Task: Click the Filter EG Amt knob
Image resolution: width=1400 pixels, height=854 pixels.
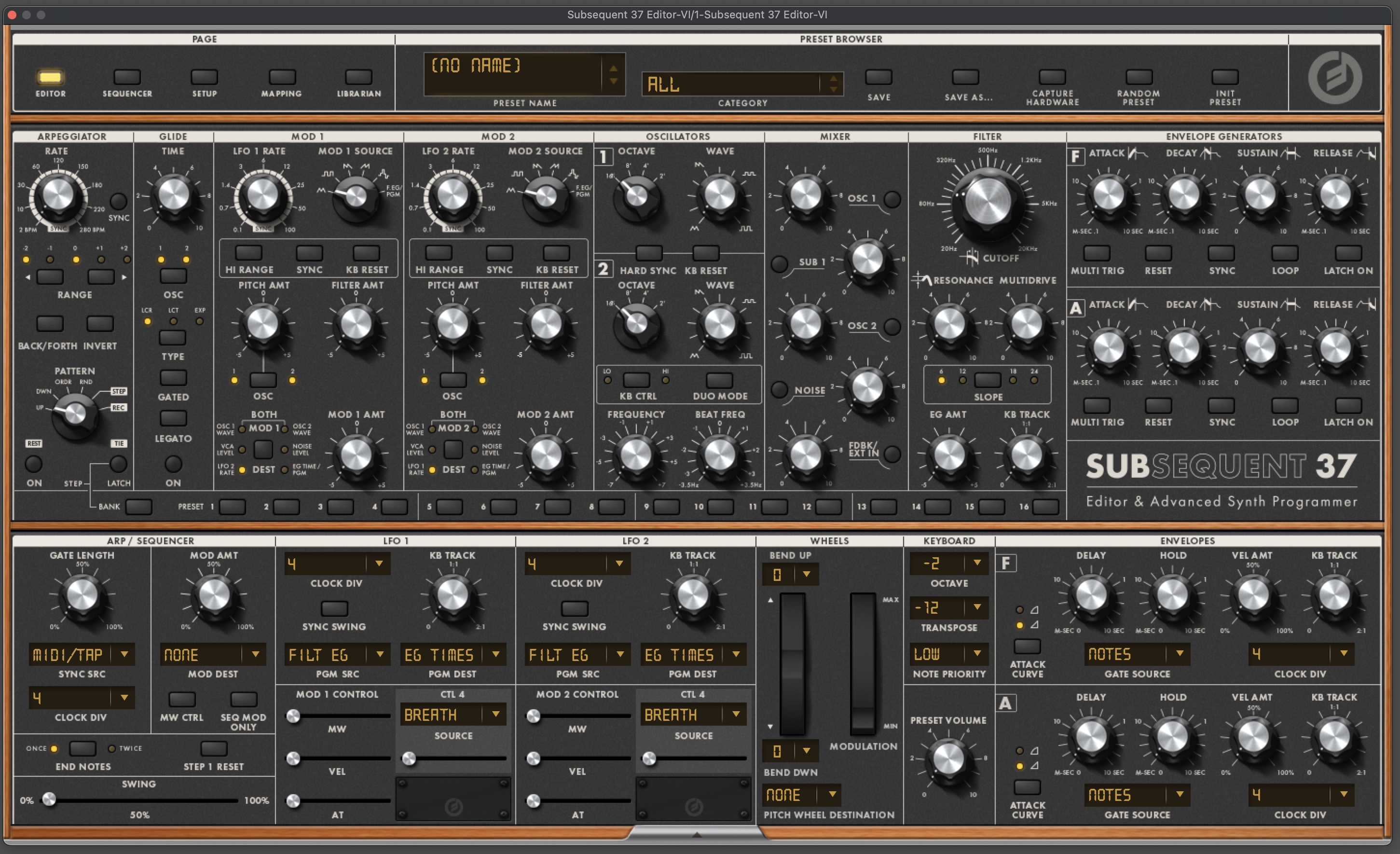Action: coord(949,455)
